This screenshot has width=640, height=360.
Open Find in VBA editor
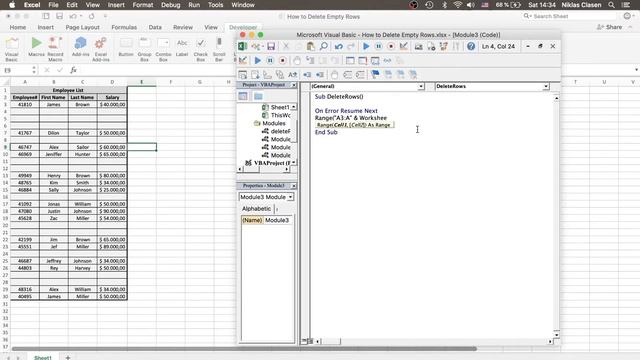coord(323,47)
